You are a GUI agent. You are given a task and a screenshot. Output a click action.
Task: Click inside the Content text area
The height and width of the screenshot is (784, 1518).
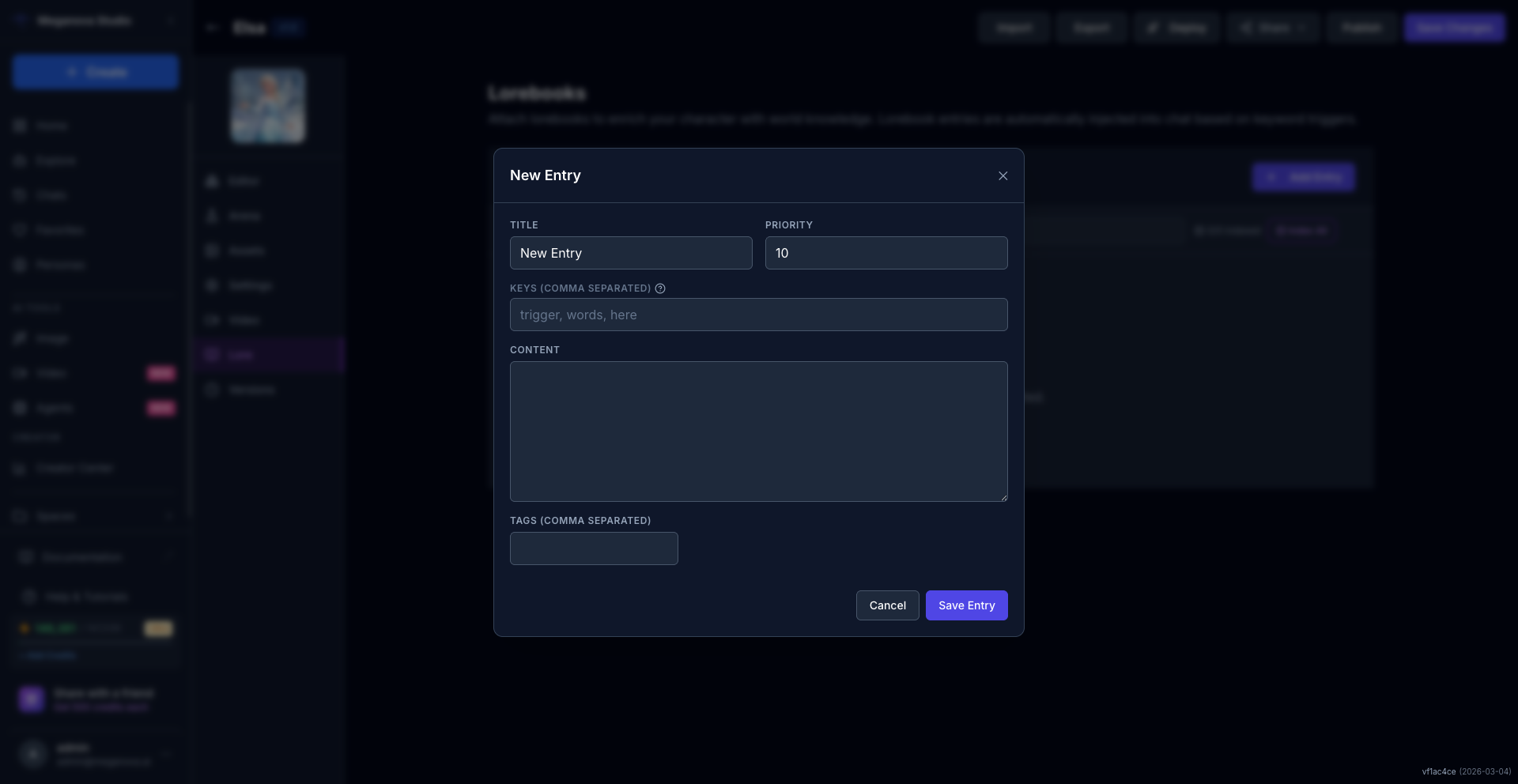(x=758, y=431)
